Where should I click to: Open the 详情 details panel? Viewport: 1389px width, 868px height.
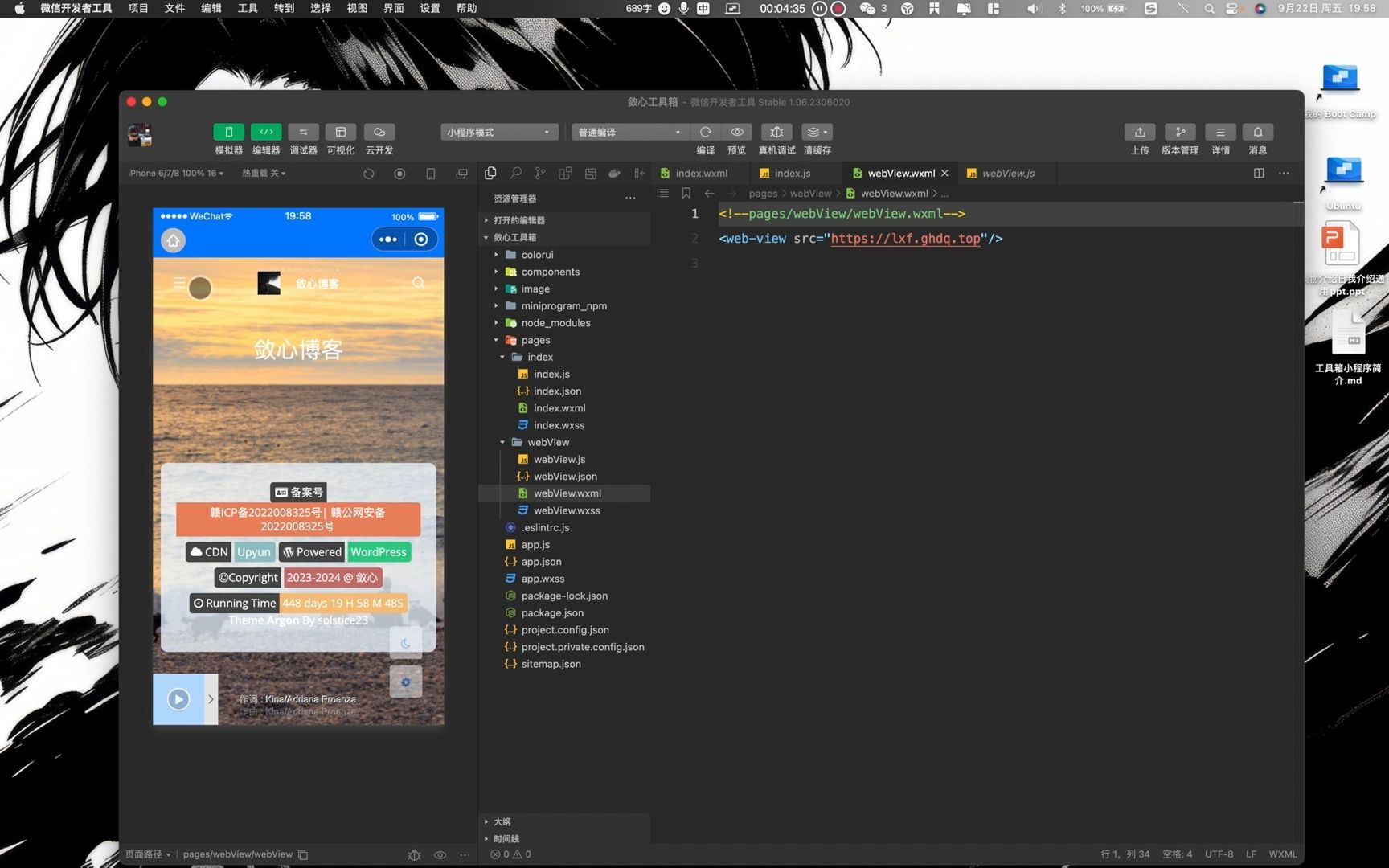point(1220,132)
